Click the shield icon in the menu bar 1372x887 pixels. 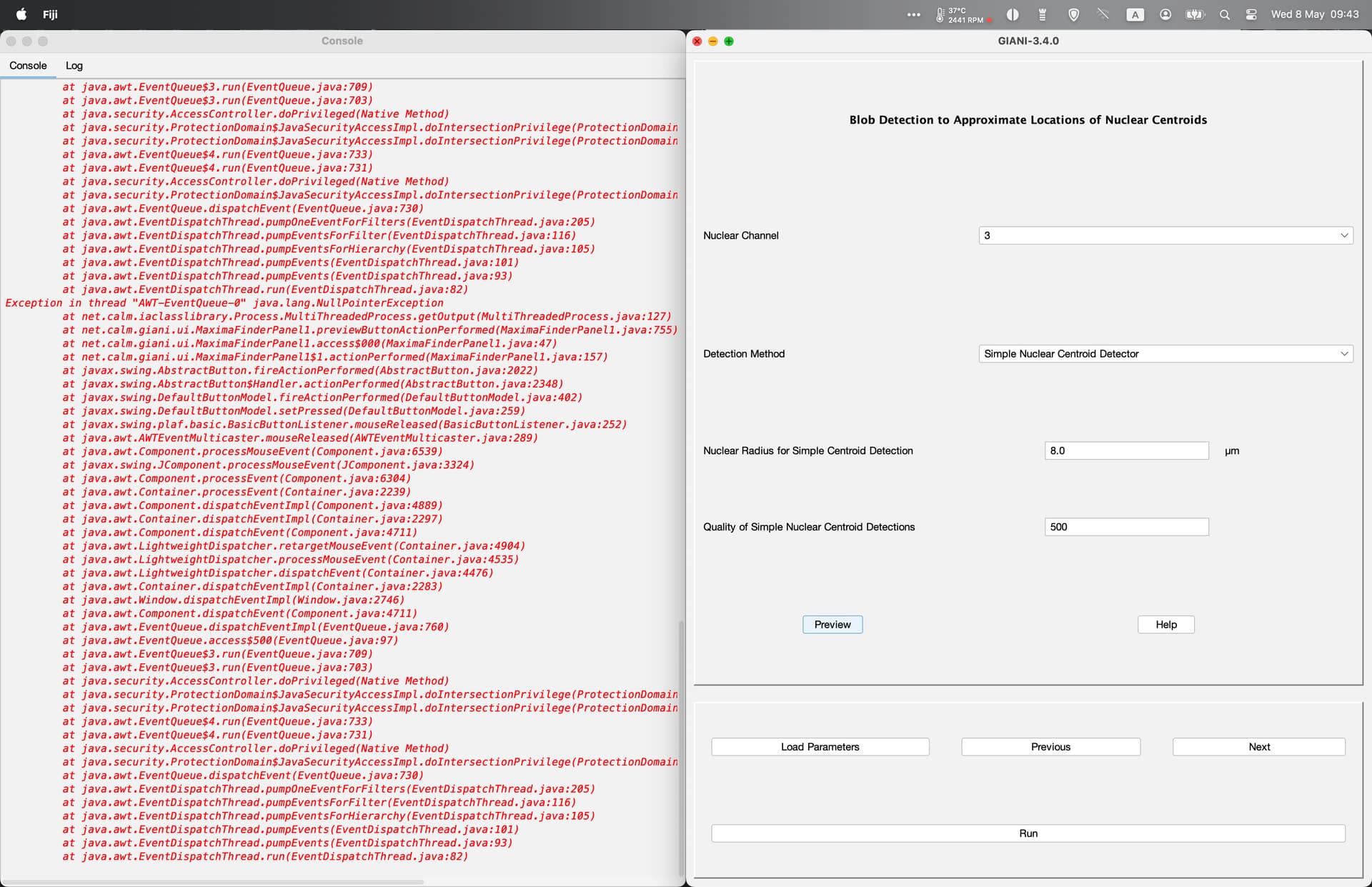click(1073, 14)
